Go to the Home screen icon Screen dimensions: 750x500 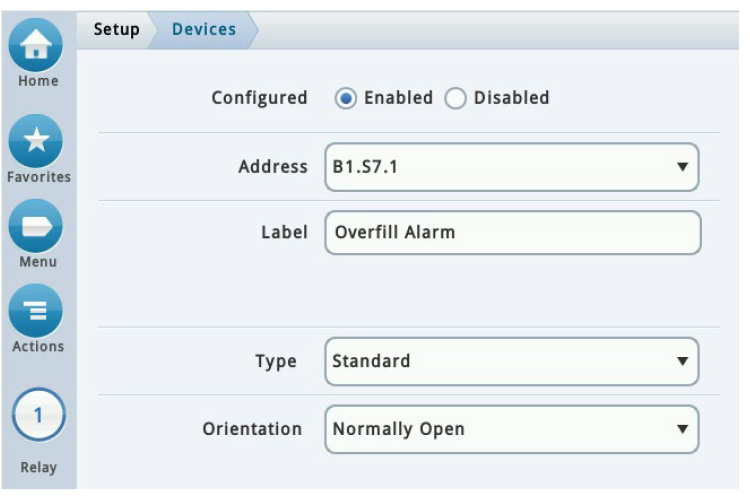coord(36,45)
